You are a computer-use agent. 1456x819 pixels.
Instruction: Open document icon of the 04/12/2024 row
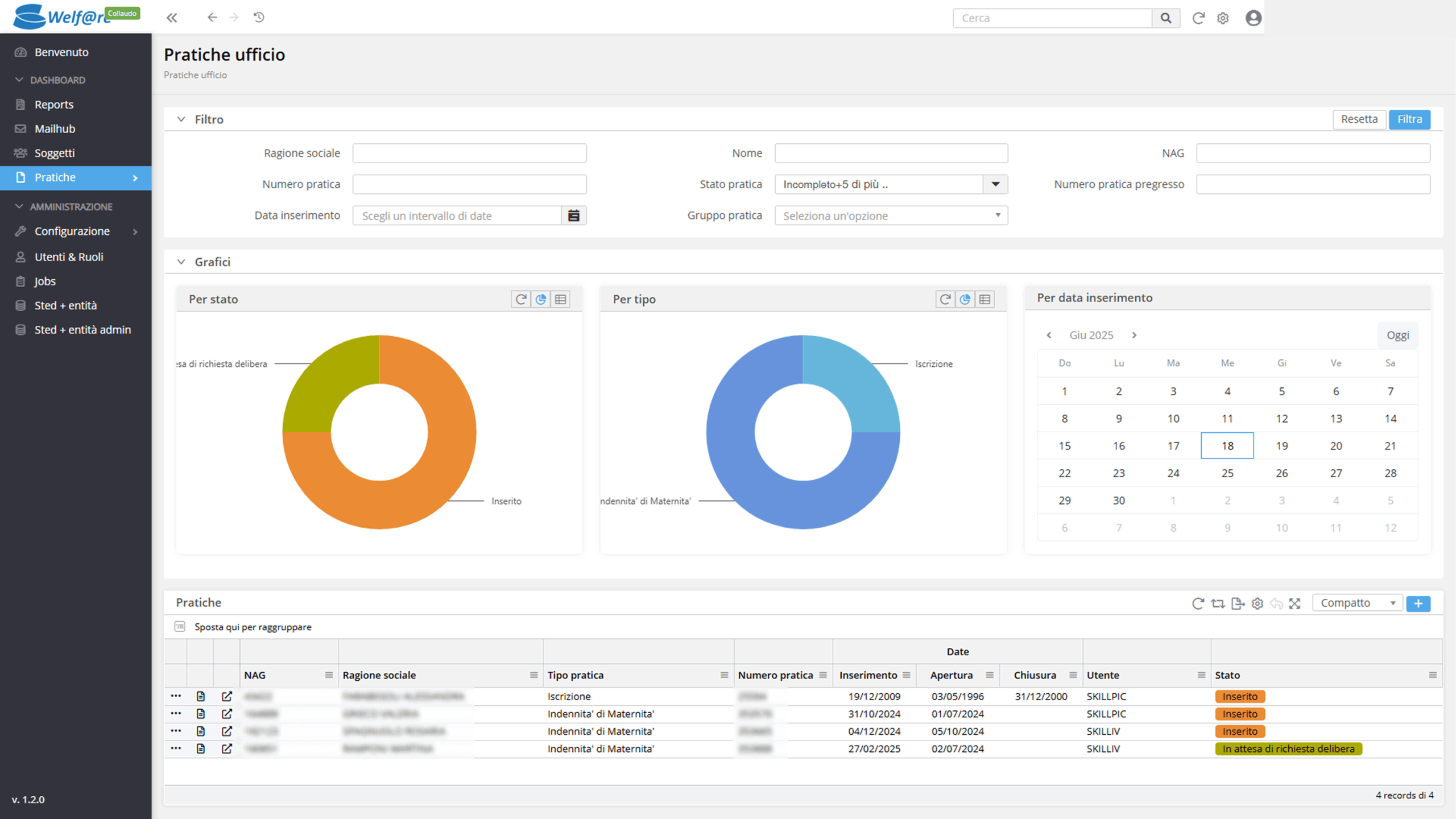(201, 731)
